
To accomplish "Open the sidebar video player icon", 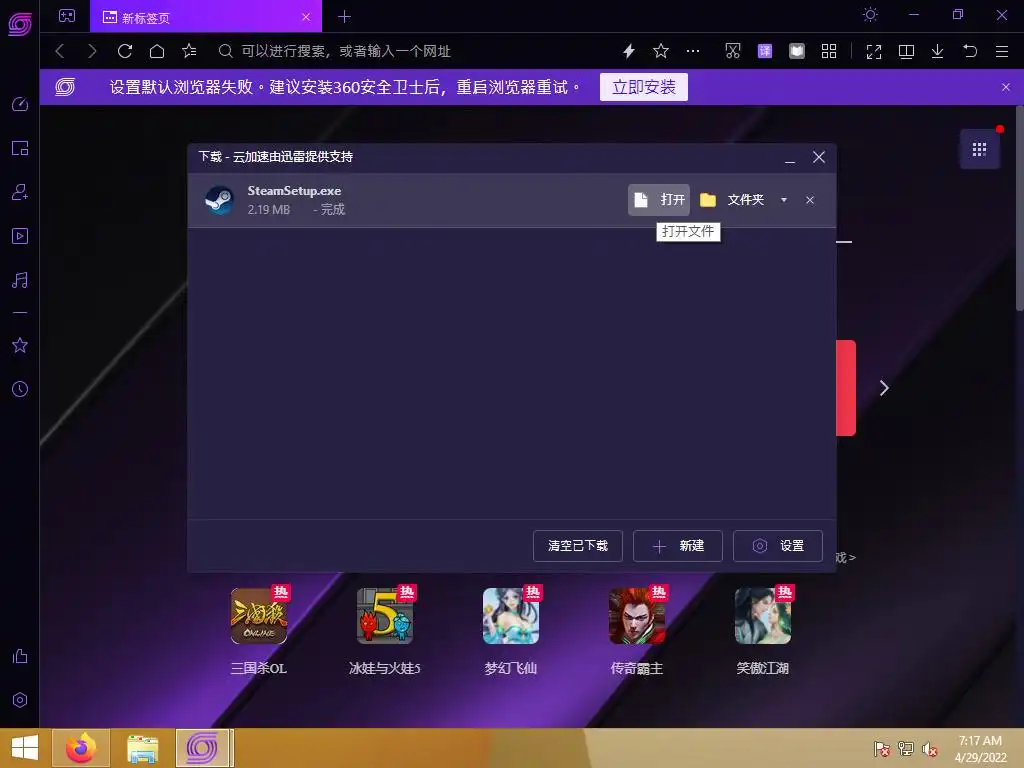I will pos(20,236).
